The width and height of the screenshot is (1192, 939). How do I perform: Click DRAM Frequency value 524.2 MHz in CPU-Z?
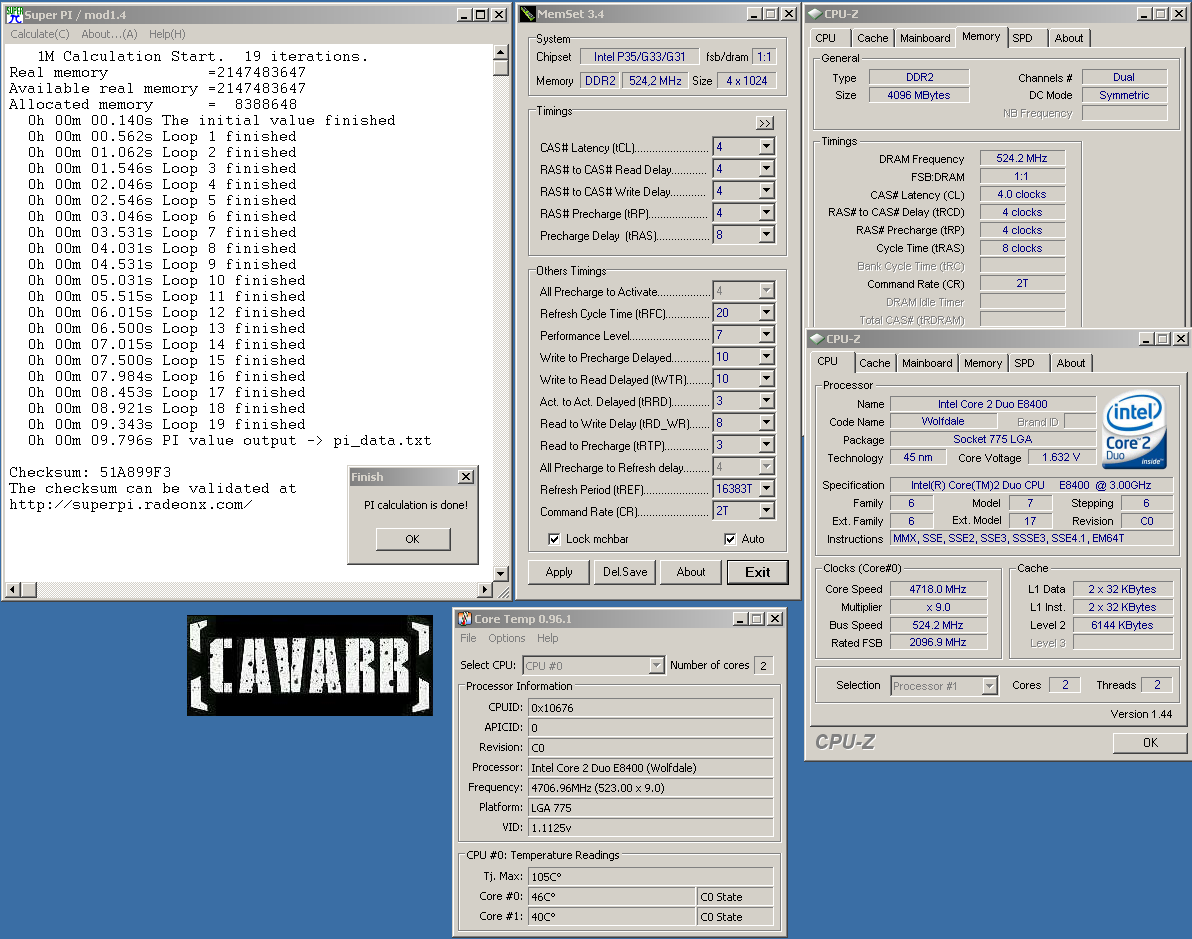click(x=1022, y=158)
